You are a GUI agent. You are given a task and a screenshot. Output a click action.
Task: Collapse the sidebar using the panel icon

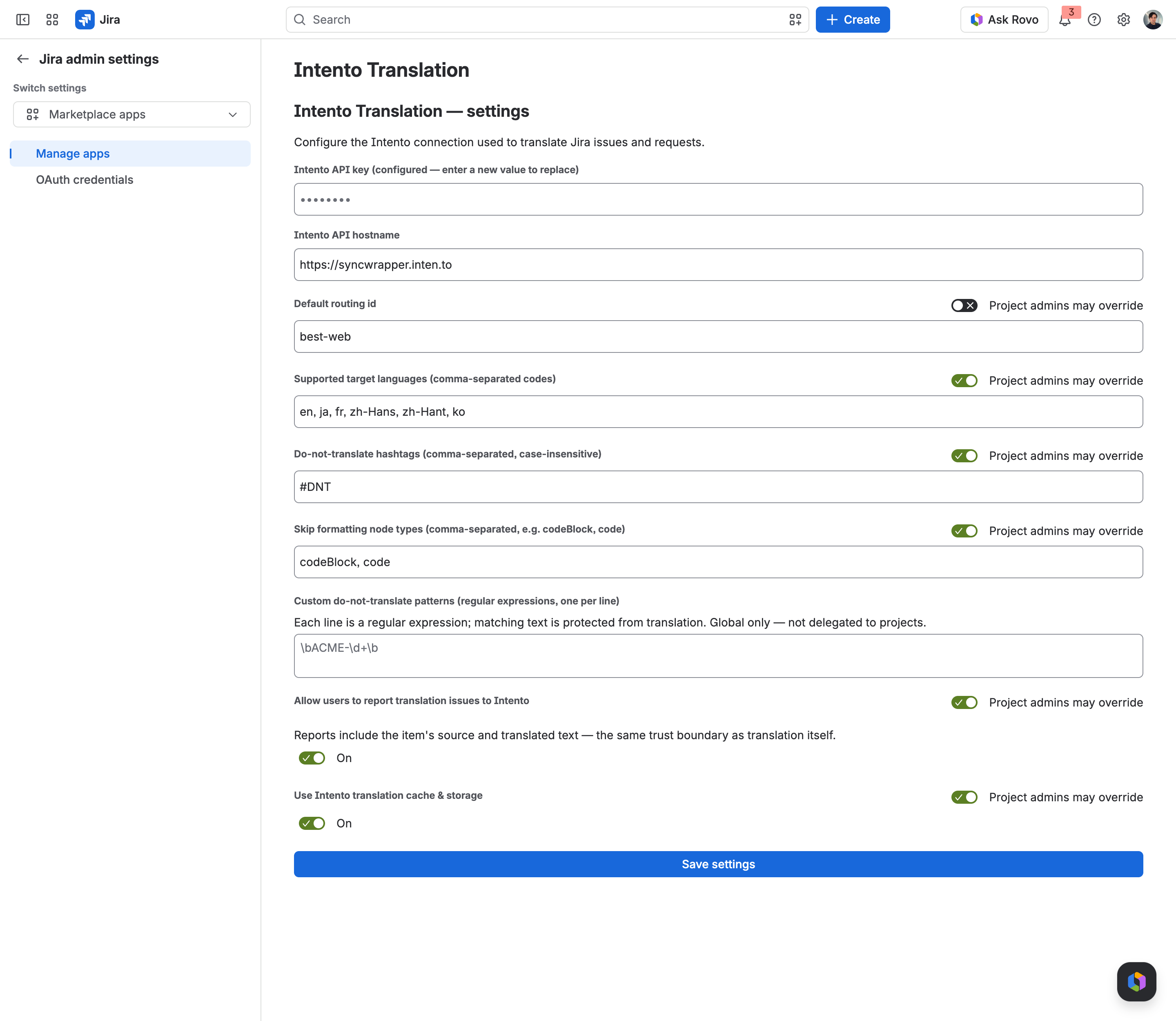(23, 20)
